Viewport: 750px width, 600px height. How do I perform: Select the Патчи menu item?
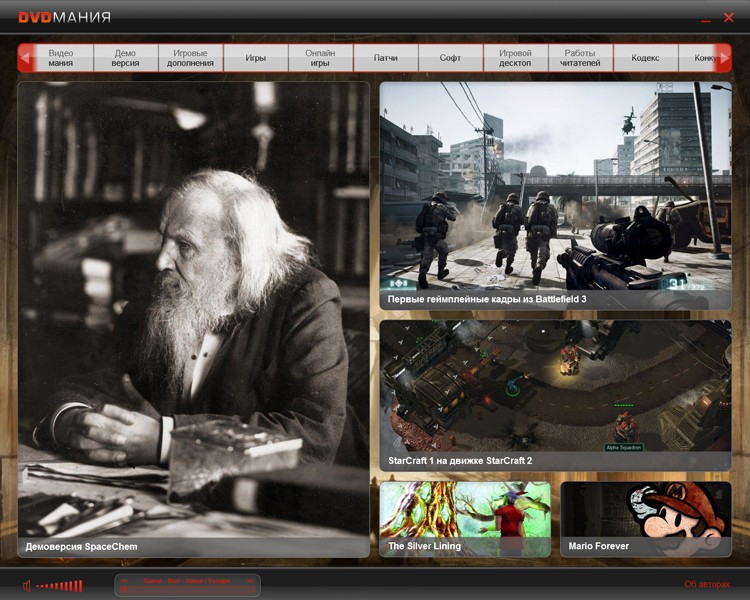(386, 58)
